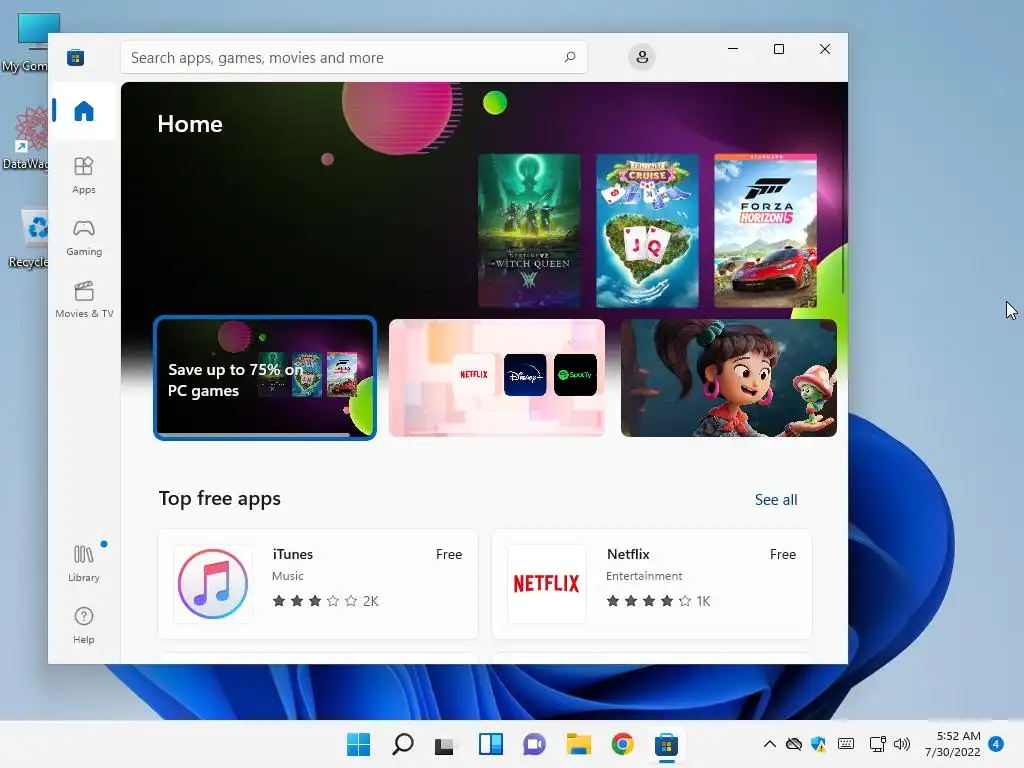Maximize the Microsoft Store window

[778, 49]
